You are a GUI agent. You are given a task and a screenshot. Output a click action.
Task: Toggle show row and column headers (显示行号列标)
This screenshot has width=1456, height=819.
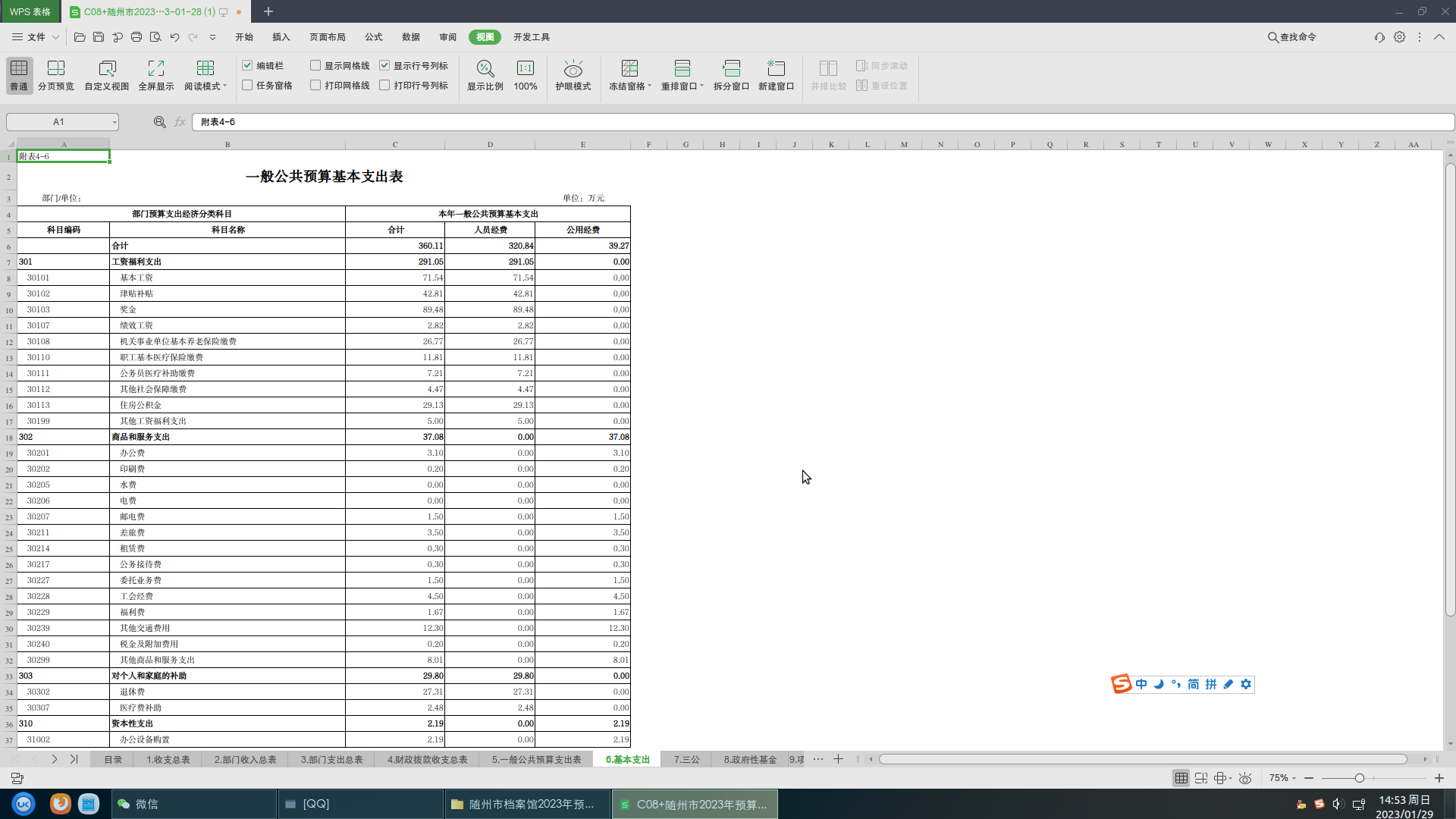coord(384,66)
